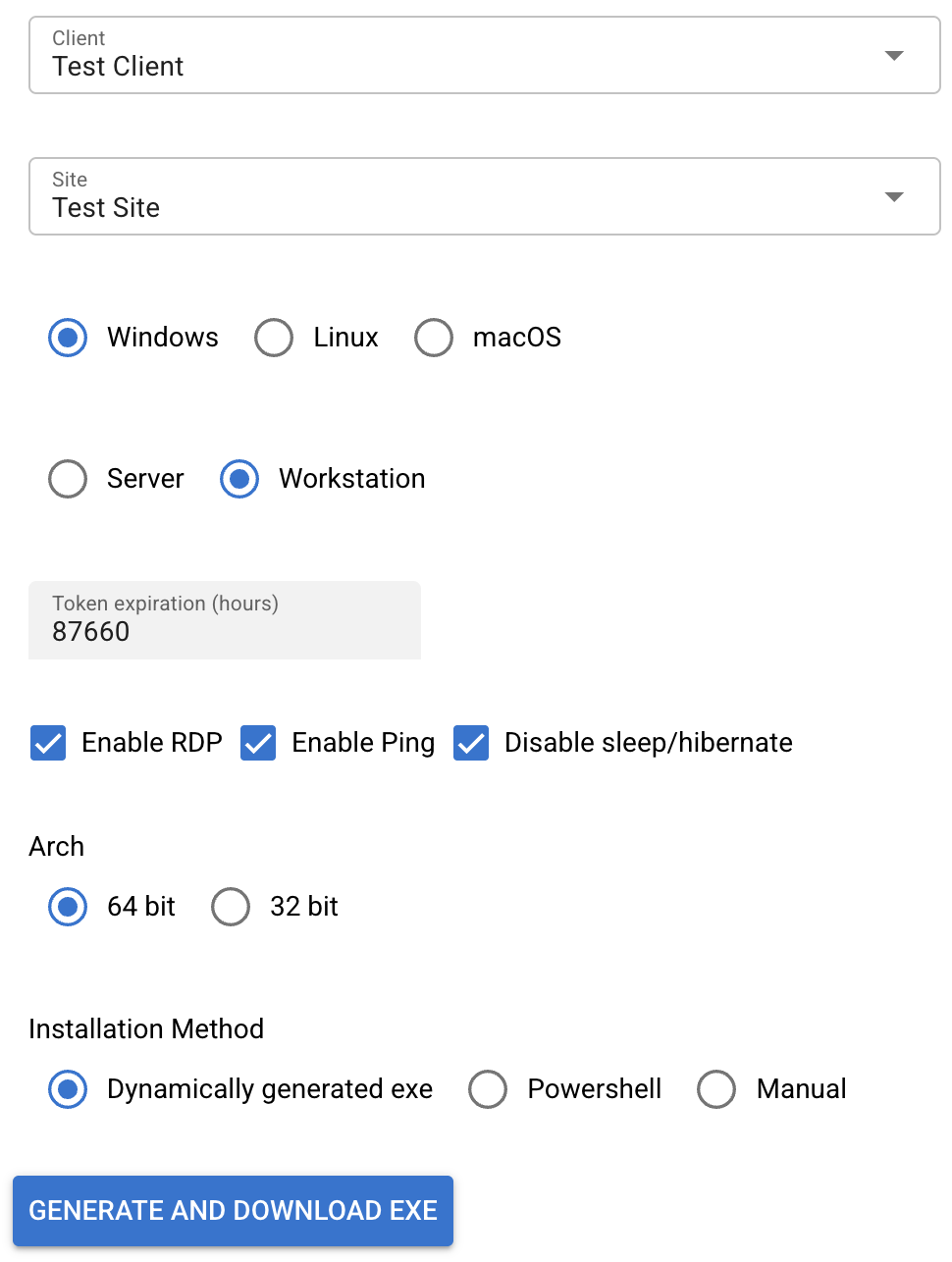Image resolution: width=952 pixels, height=1262 pixels.
Task: Select Dynamically generated exe method
Action: click(68, 1089)
